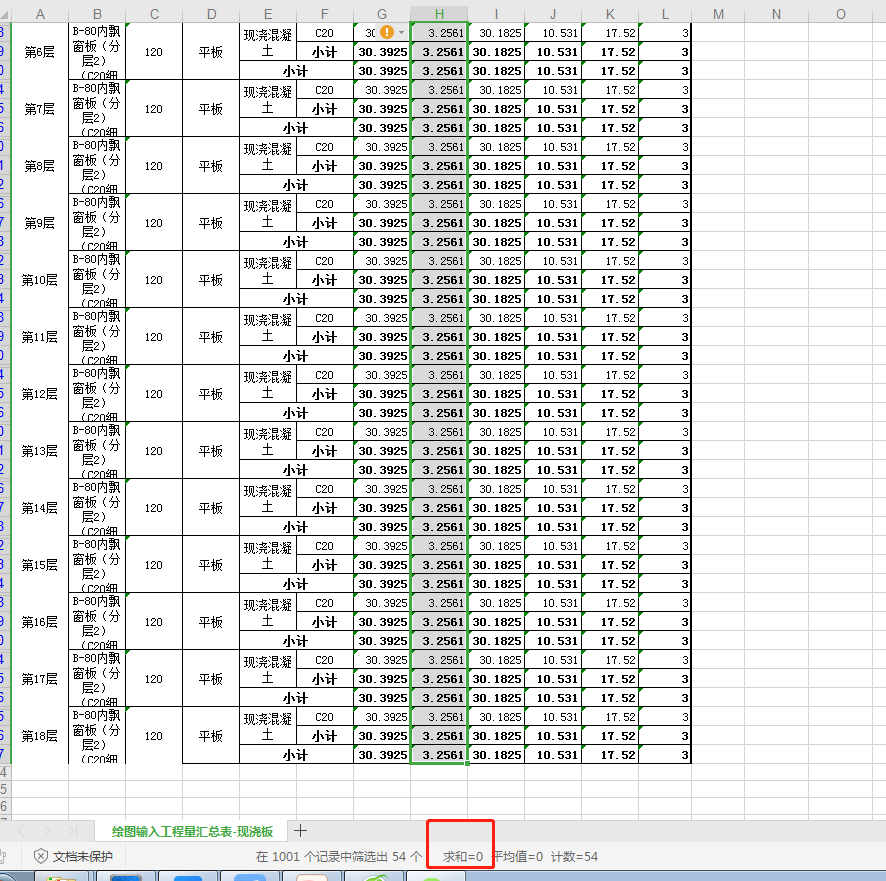Select column N header
886x881 pixels.
coord(776,14)
